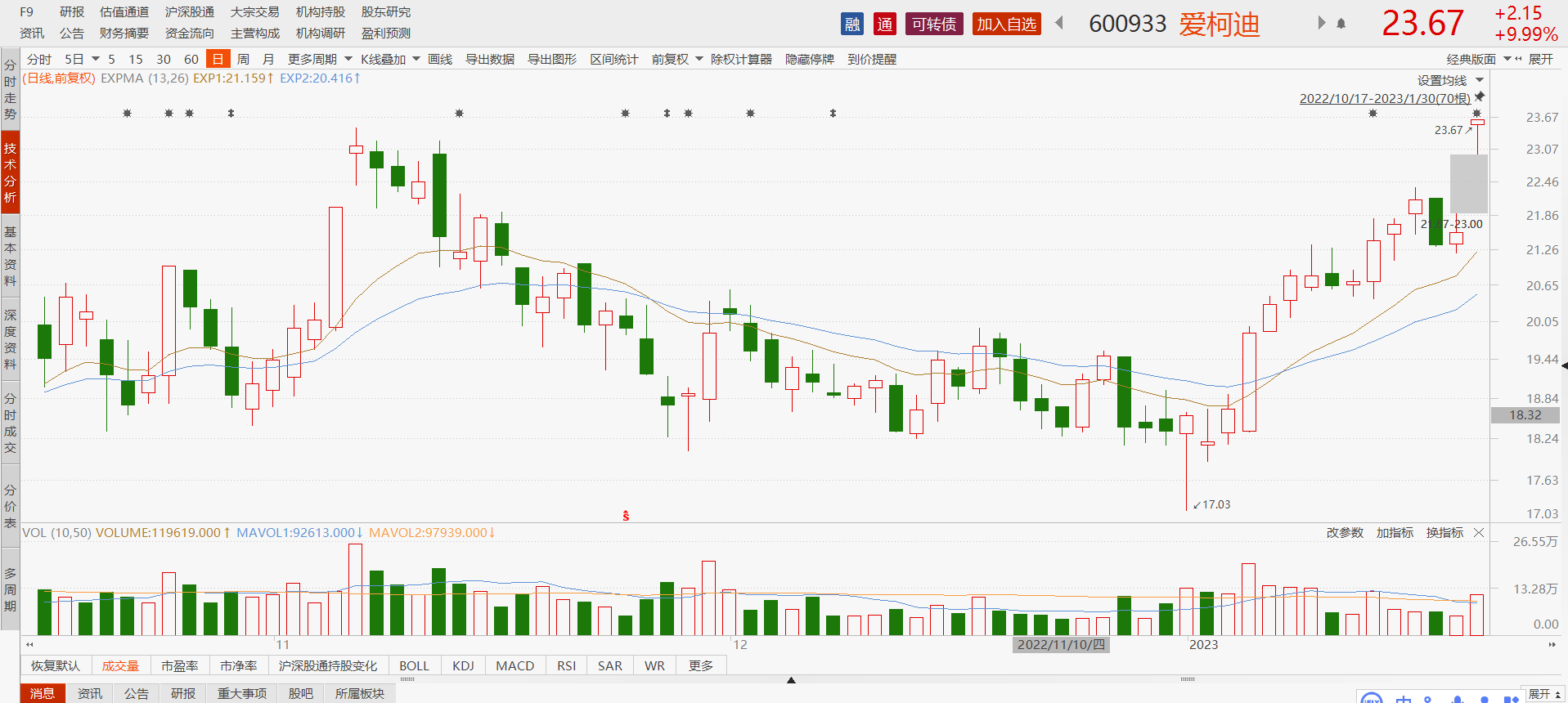Click the 除权计算器 button
Image resolution: width=1568 pixels, height=703 pixels.
pos(741,59)
